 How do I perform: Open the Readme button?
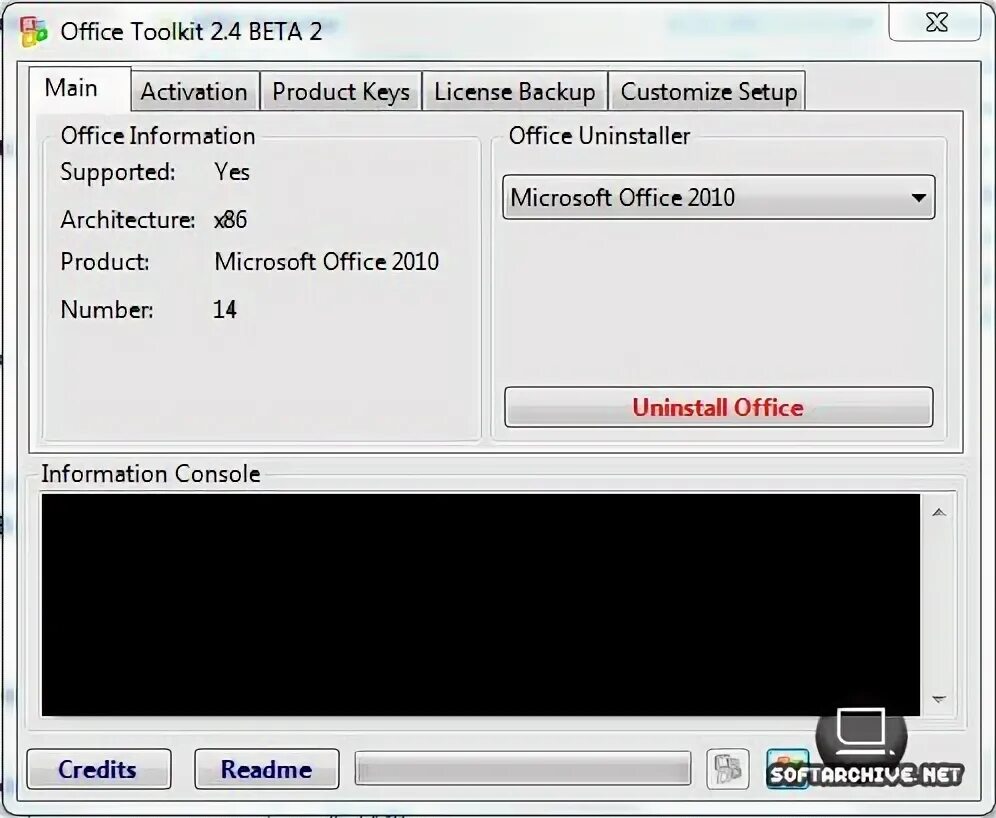pyautogui.click(x=266, y=769)
